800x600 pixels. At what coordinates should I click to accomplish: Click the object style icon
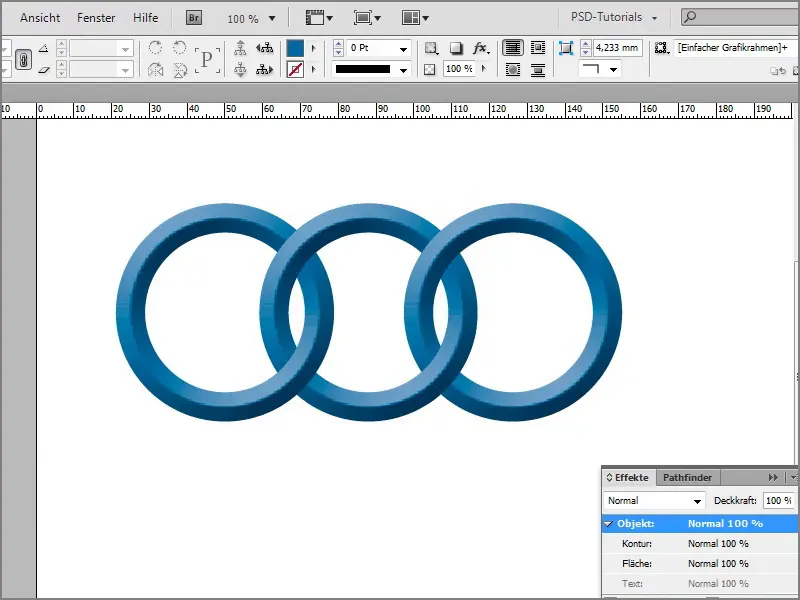coord(662,48)
